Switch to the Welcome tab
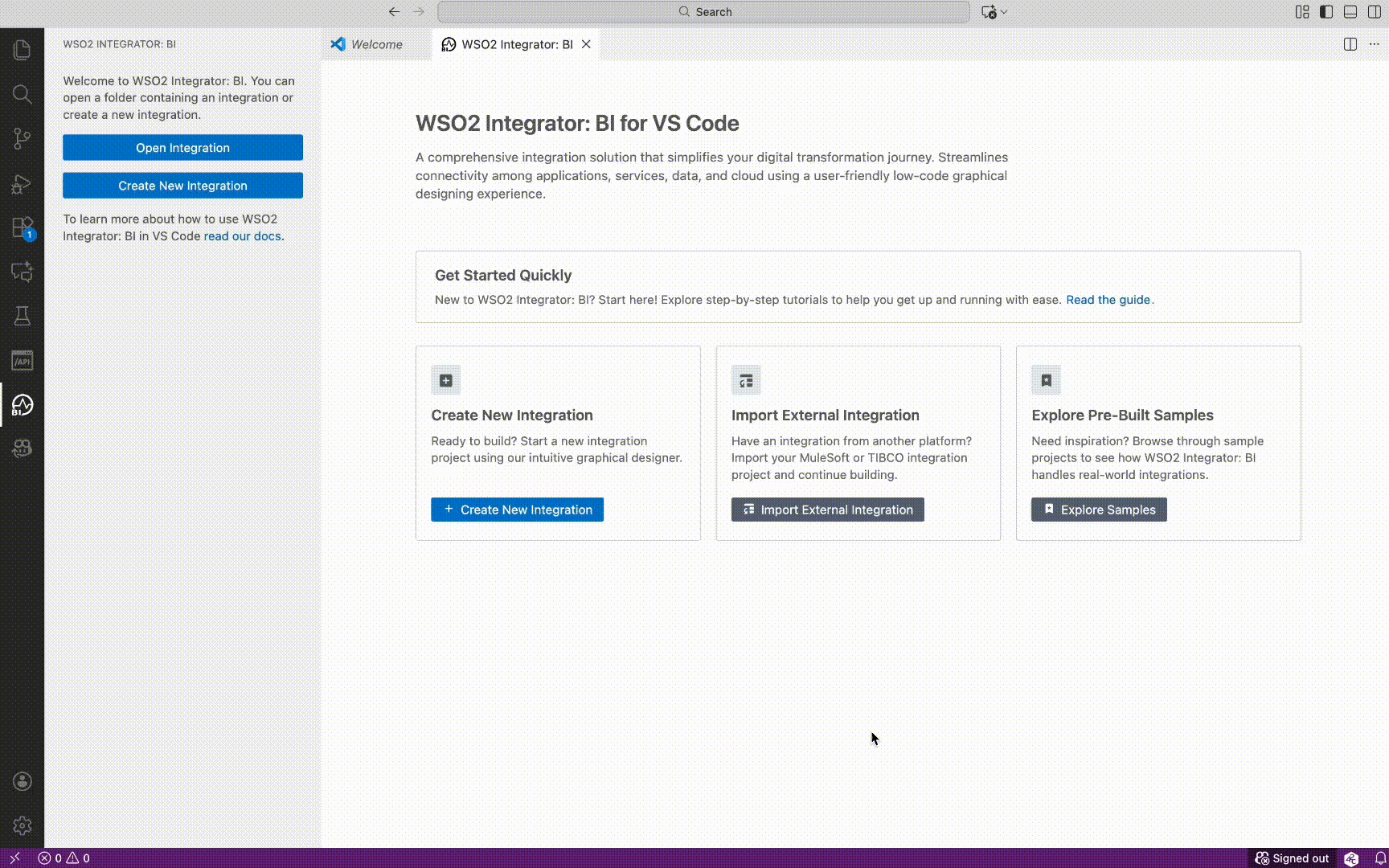Viewport: 1389px width, 868px height. click(x=375, y=44)
